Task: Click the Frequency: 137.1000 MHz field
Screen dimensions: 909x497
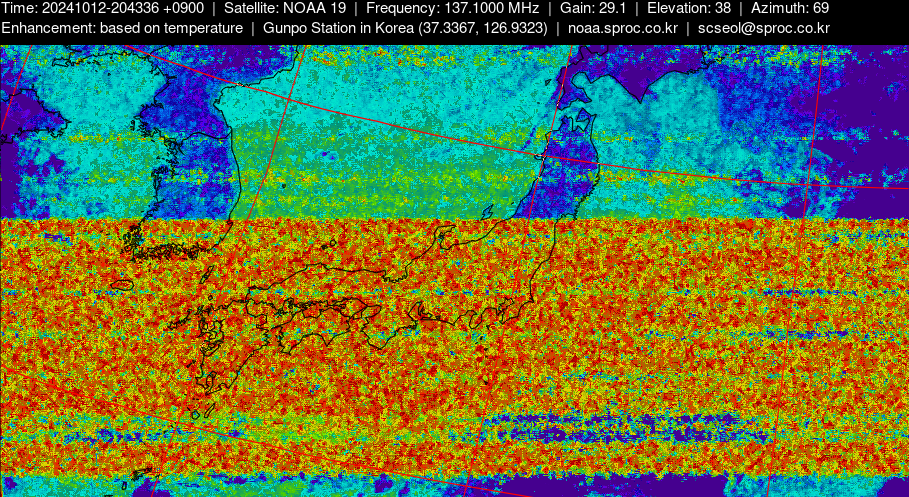Action: tap(452, 8)
